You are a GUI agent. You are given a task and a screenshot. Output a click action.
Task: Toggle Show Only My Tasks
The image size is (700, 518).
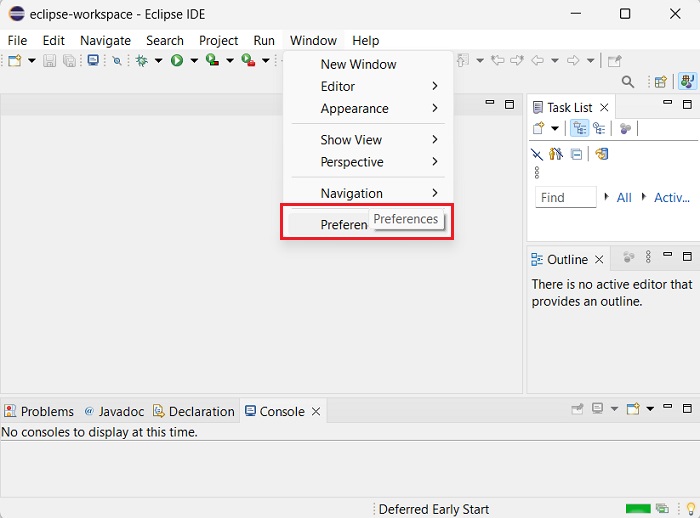[x=556, y=155]
